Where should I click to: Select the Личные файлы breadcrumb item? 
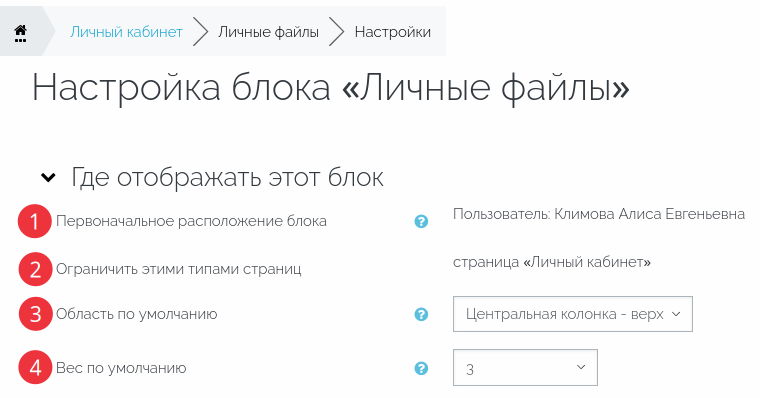(x=269, y=32)
